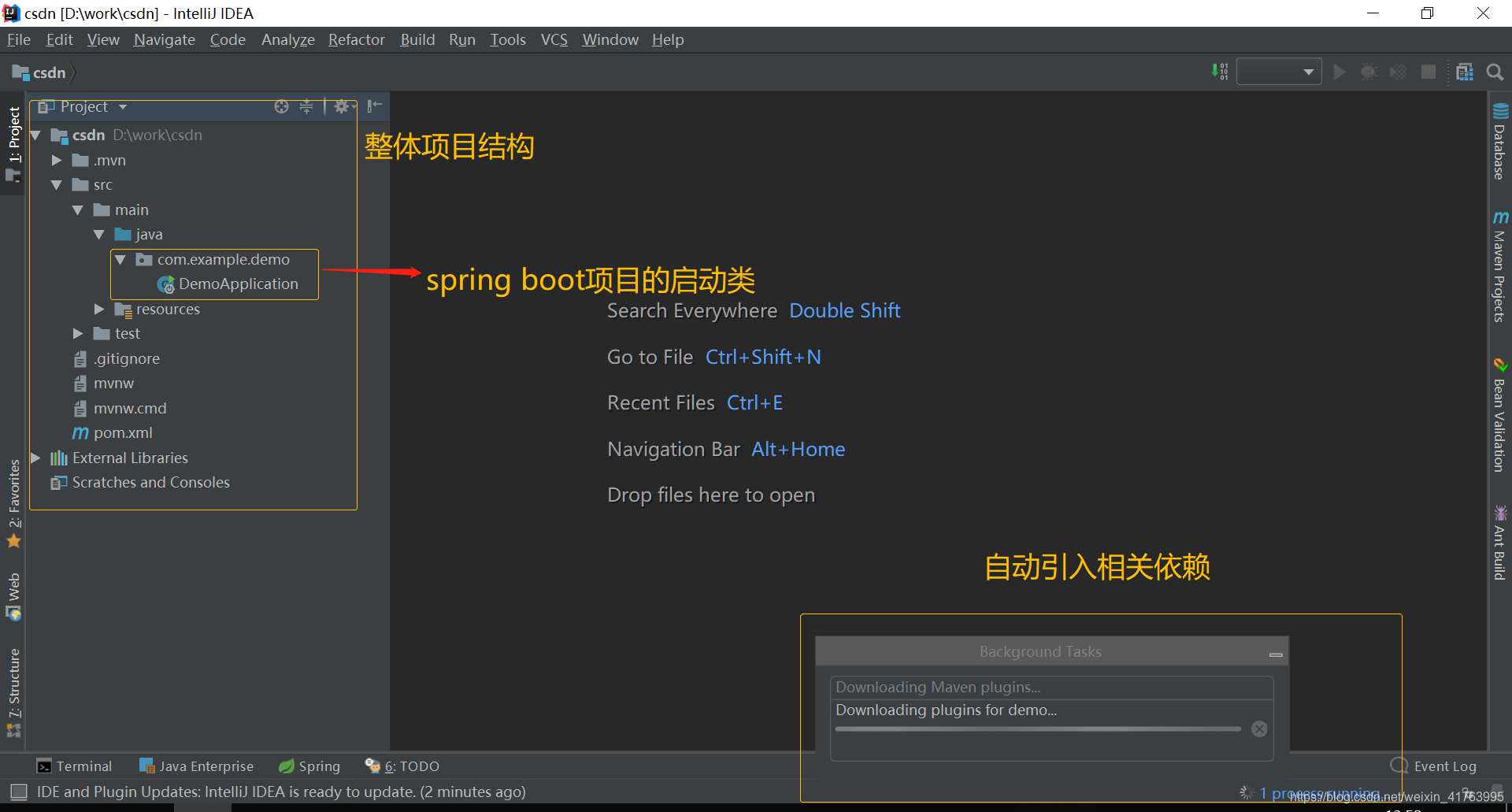Collapse the java folder

pyautogui.click(x=99, y=235)
